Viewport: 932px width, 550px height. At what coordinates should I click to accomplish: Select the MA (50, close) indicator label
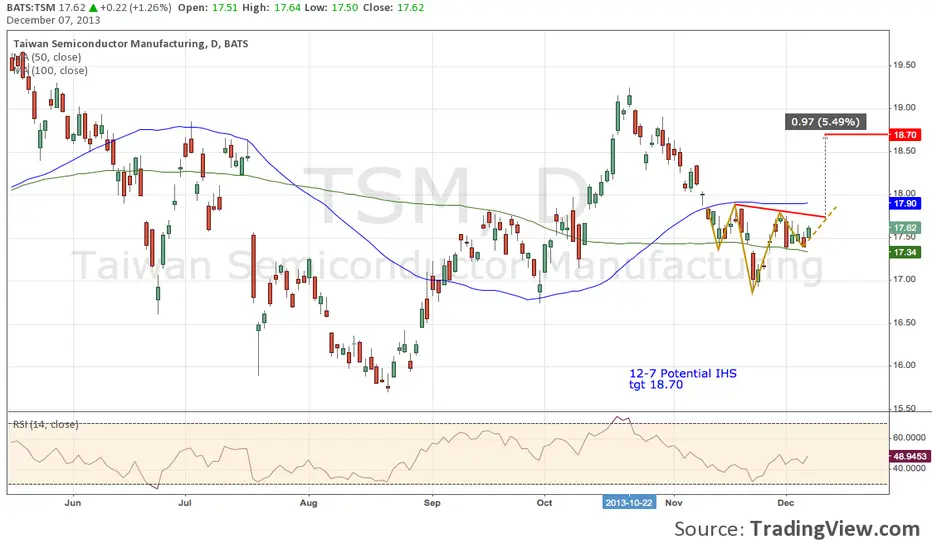coord(46,58)
